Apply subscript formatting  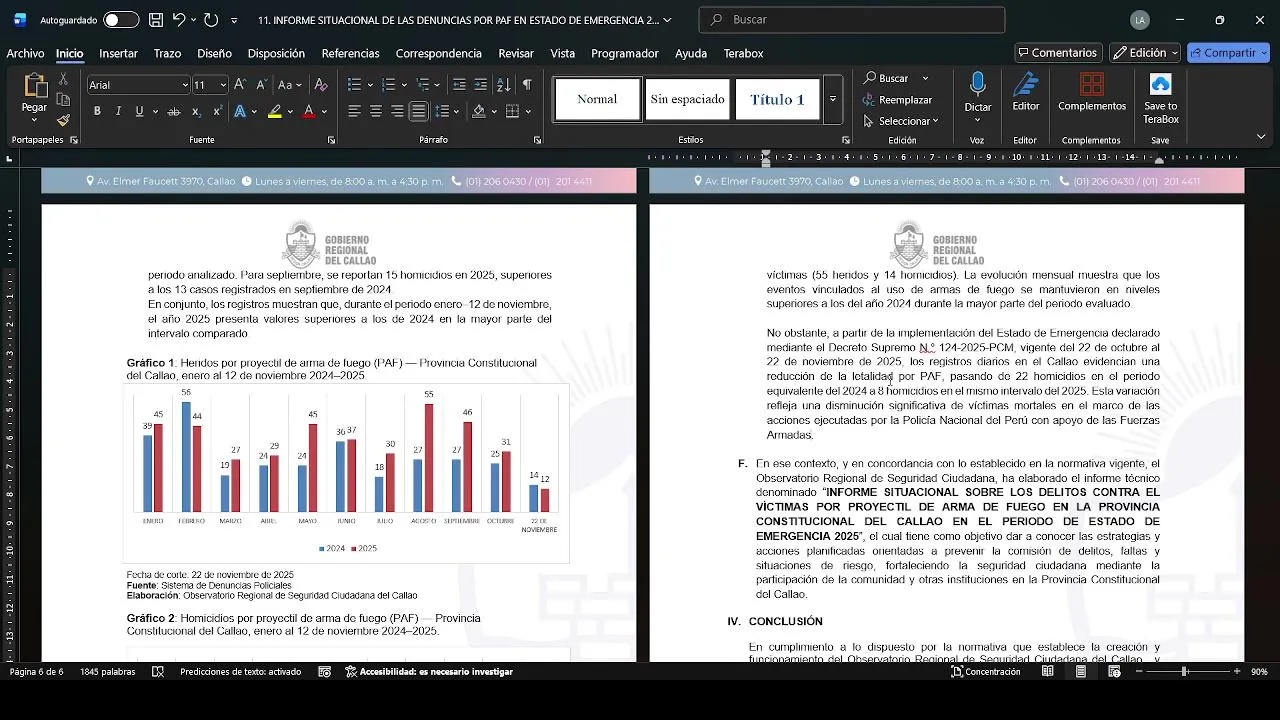(x=196, y=111)
